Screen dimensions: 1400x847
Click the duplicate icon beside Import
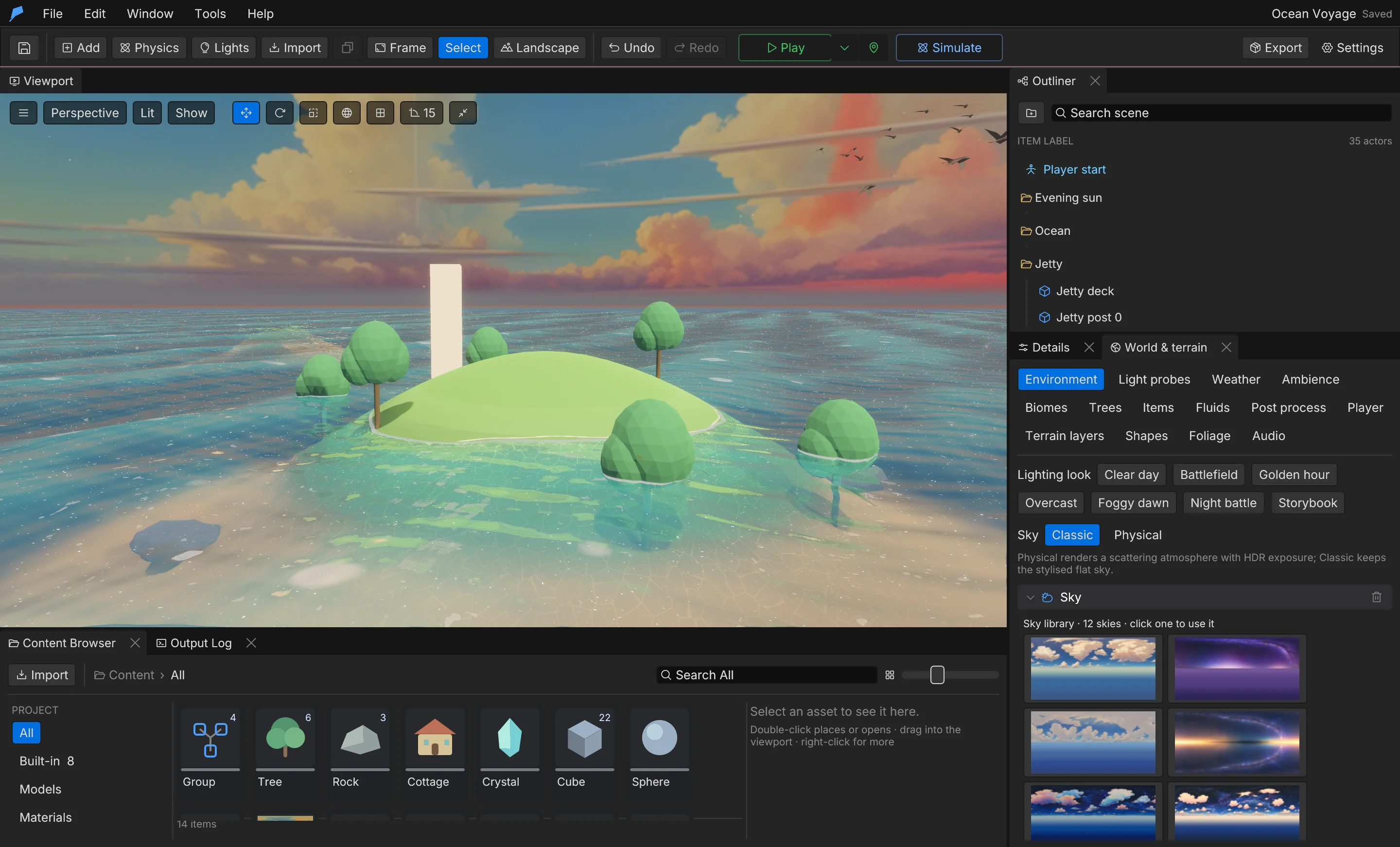(347, 48)
